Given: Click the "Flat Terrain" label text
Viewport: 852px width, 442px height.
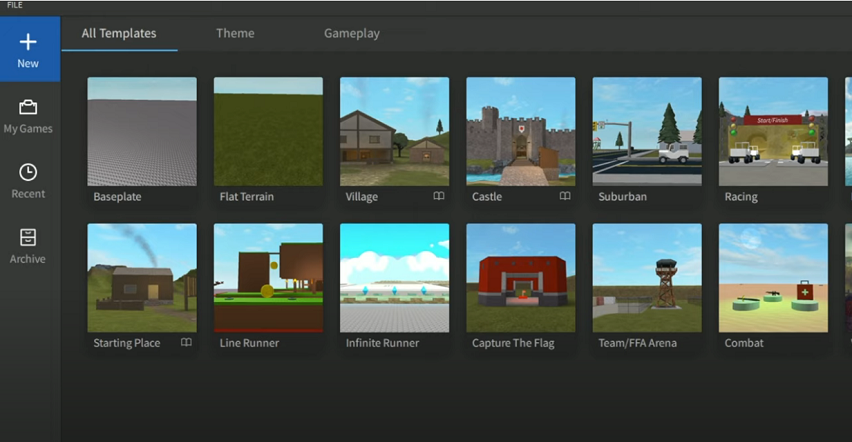Looking at the screenshot, I should click(247, 197).
